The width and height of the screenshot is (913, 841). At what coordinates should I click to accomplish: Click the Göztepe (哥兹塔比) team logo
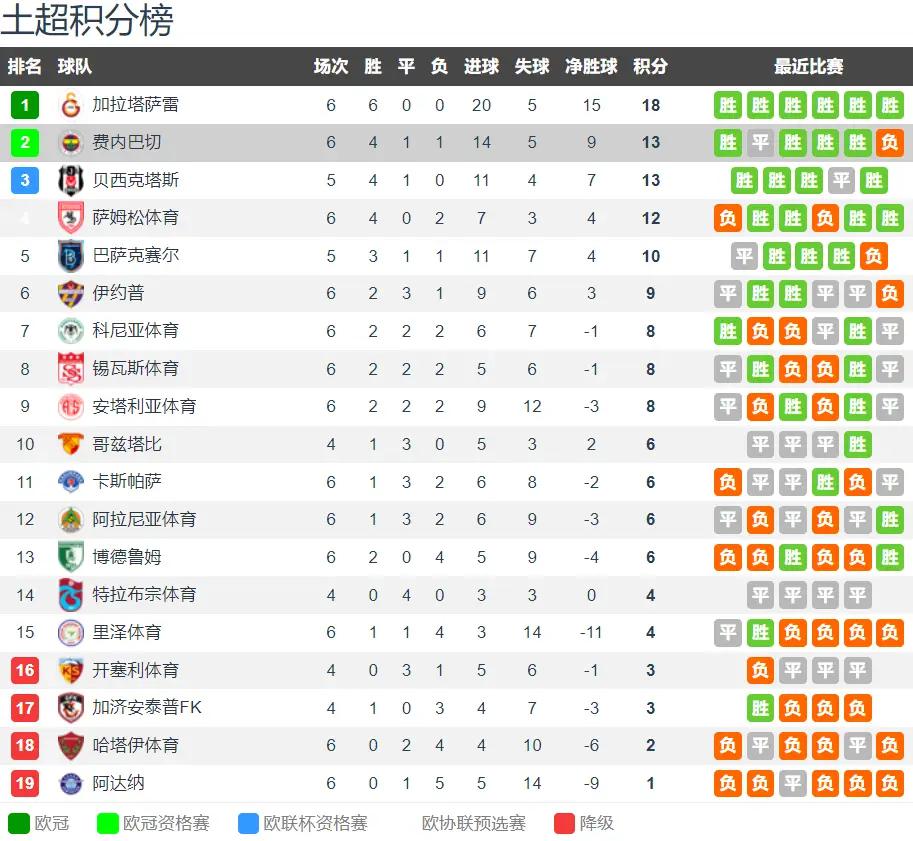click(x=70, y=444)
